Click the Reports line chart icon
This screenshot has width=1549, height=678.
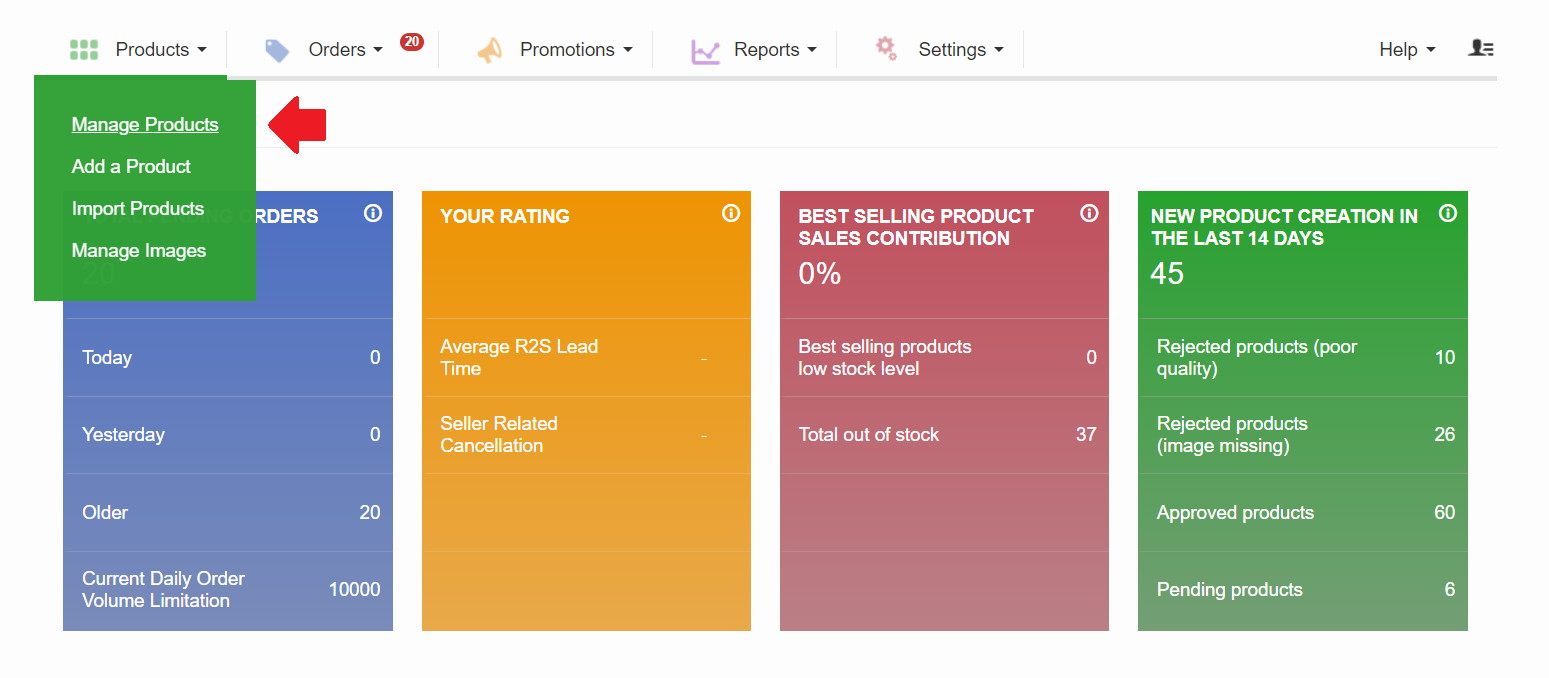pyautogui.click(x=705, y=51)
